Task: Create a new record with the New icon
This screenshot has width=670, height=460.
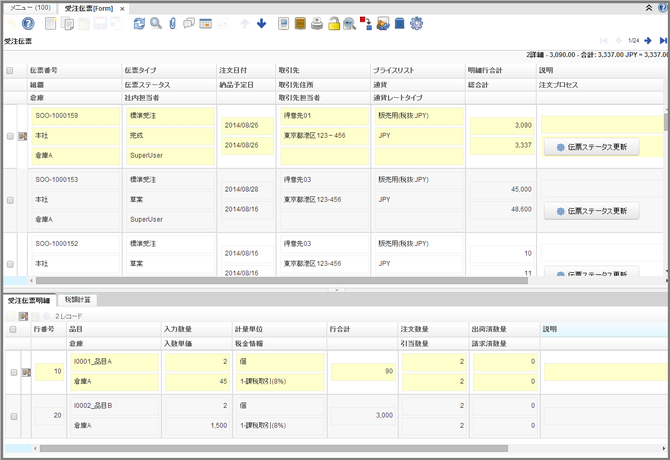Action: coord(50,23)
